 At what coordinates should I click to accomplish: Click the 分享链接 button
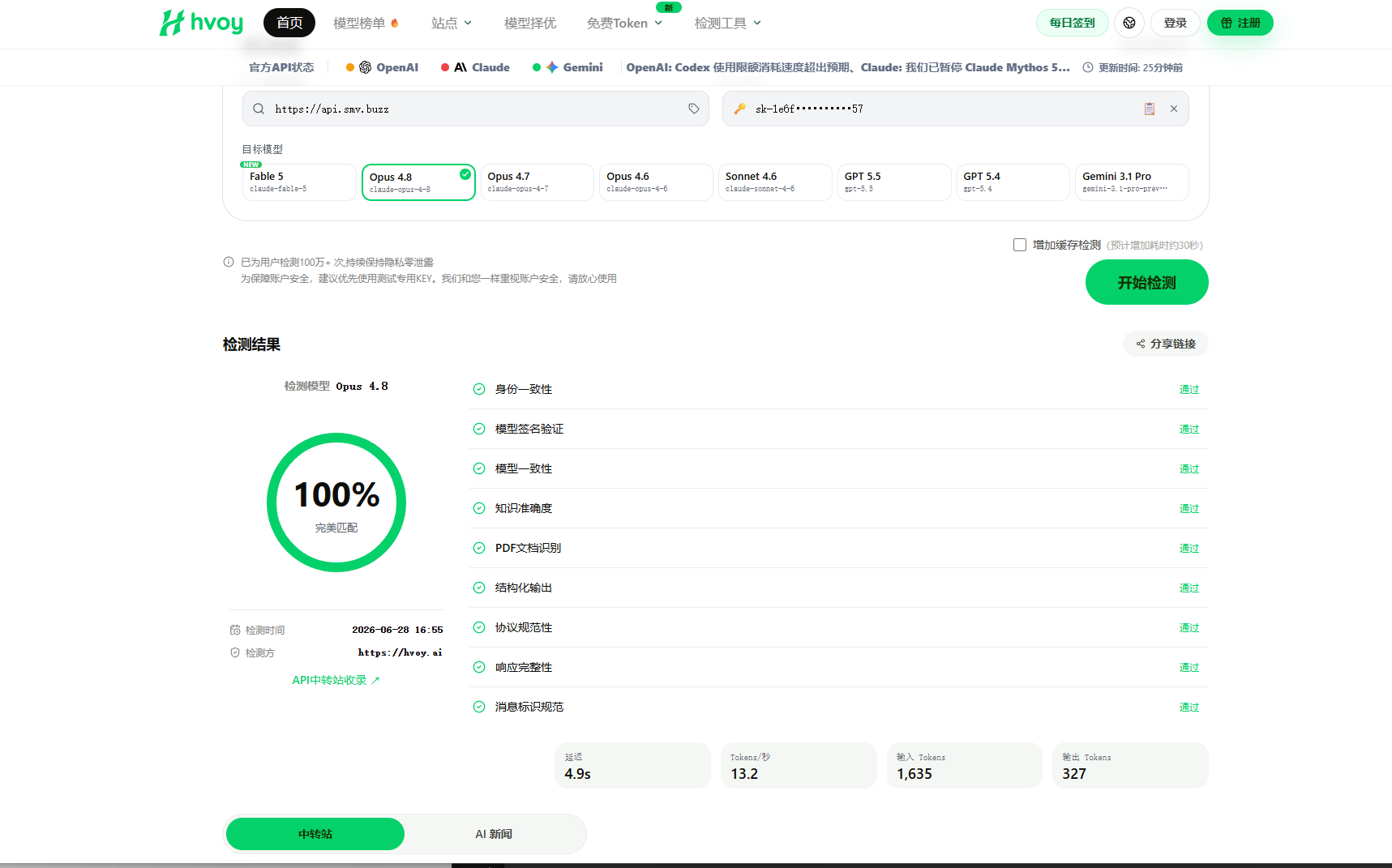1166,344
